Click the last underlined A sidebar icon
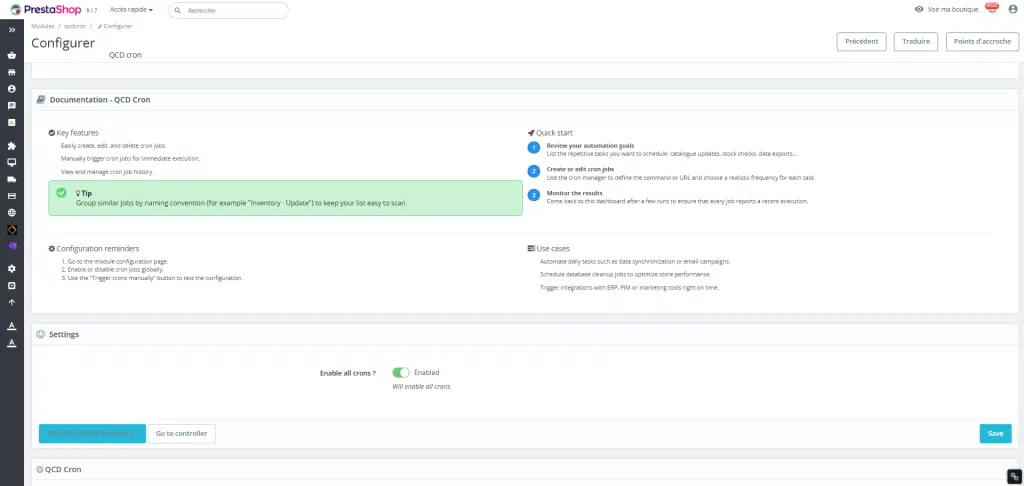 coord(12,343)
